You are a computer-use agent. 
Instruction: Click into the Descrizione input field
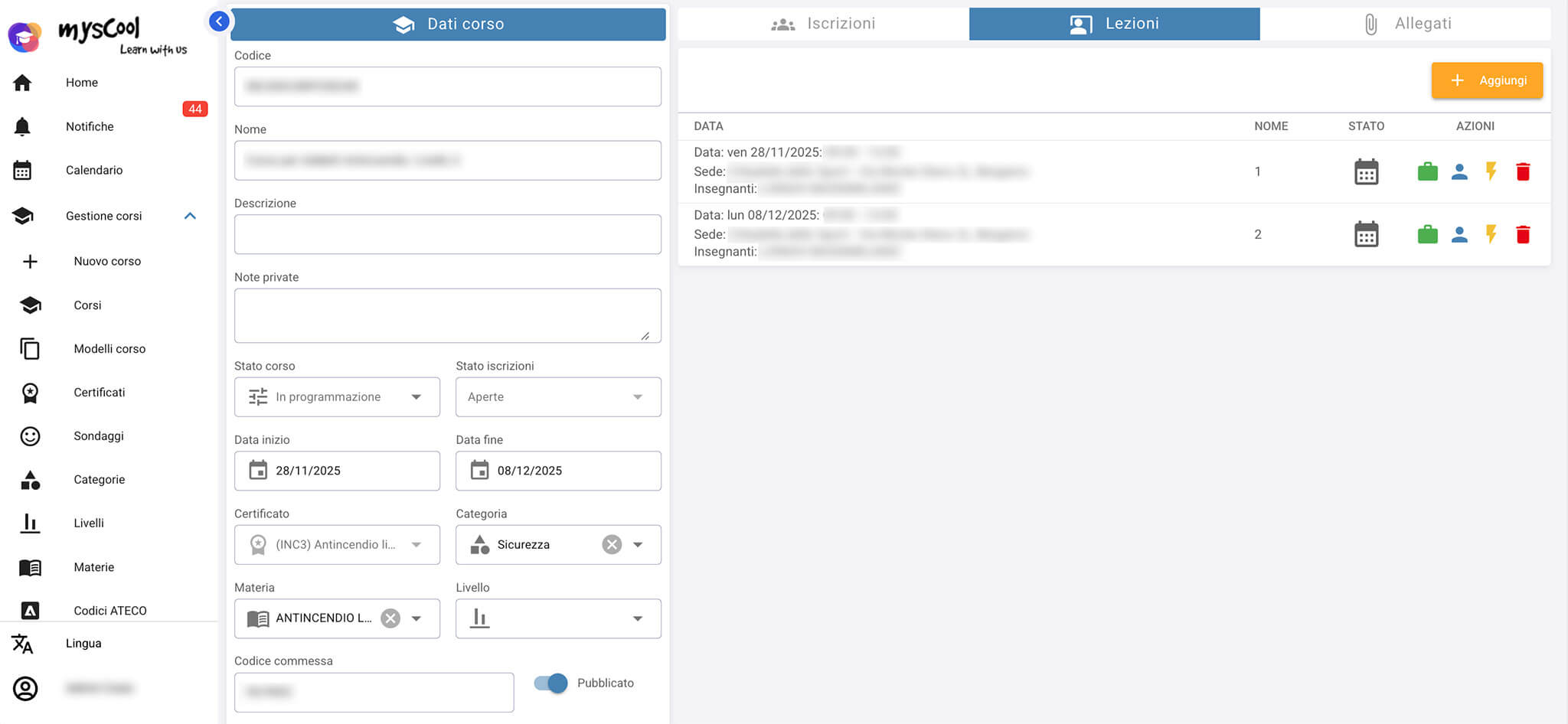[x=447, y=234]
